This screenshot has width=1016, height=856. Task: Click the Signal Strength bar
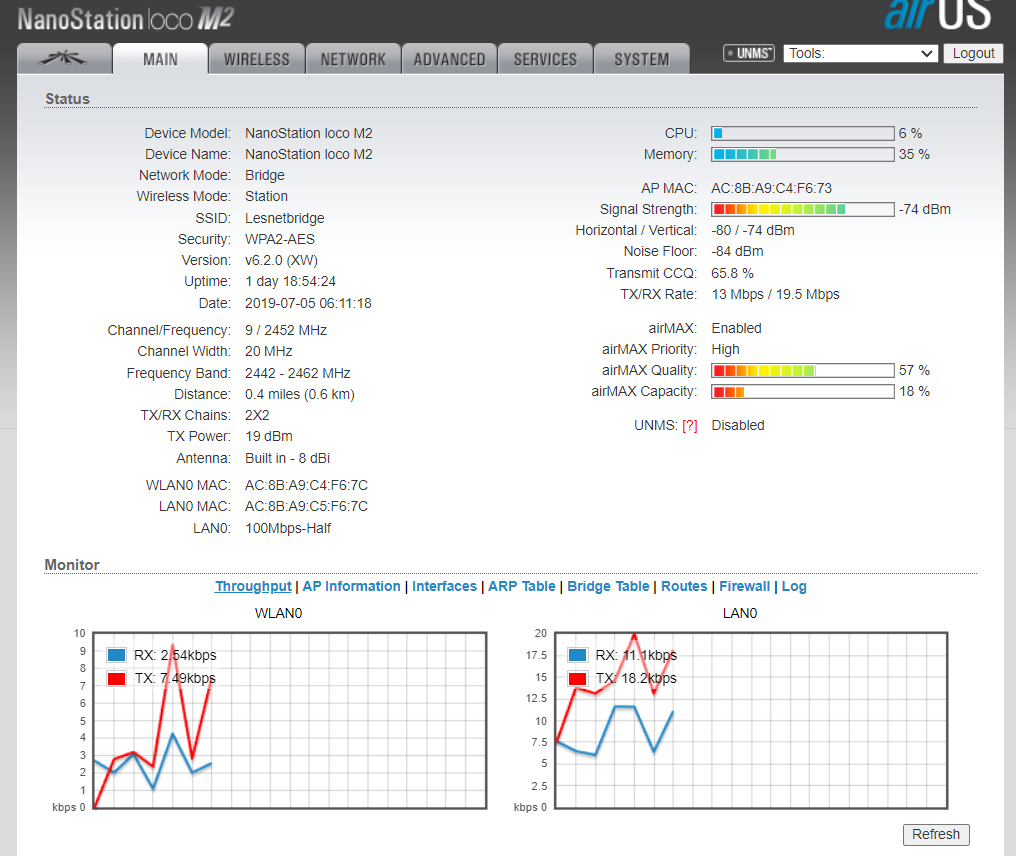click(803, 209)
